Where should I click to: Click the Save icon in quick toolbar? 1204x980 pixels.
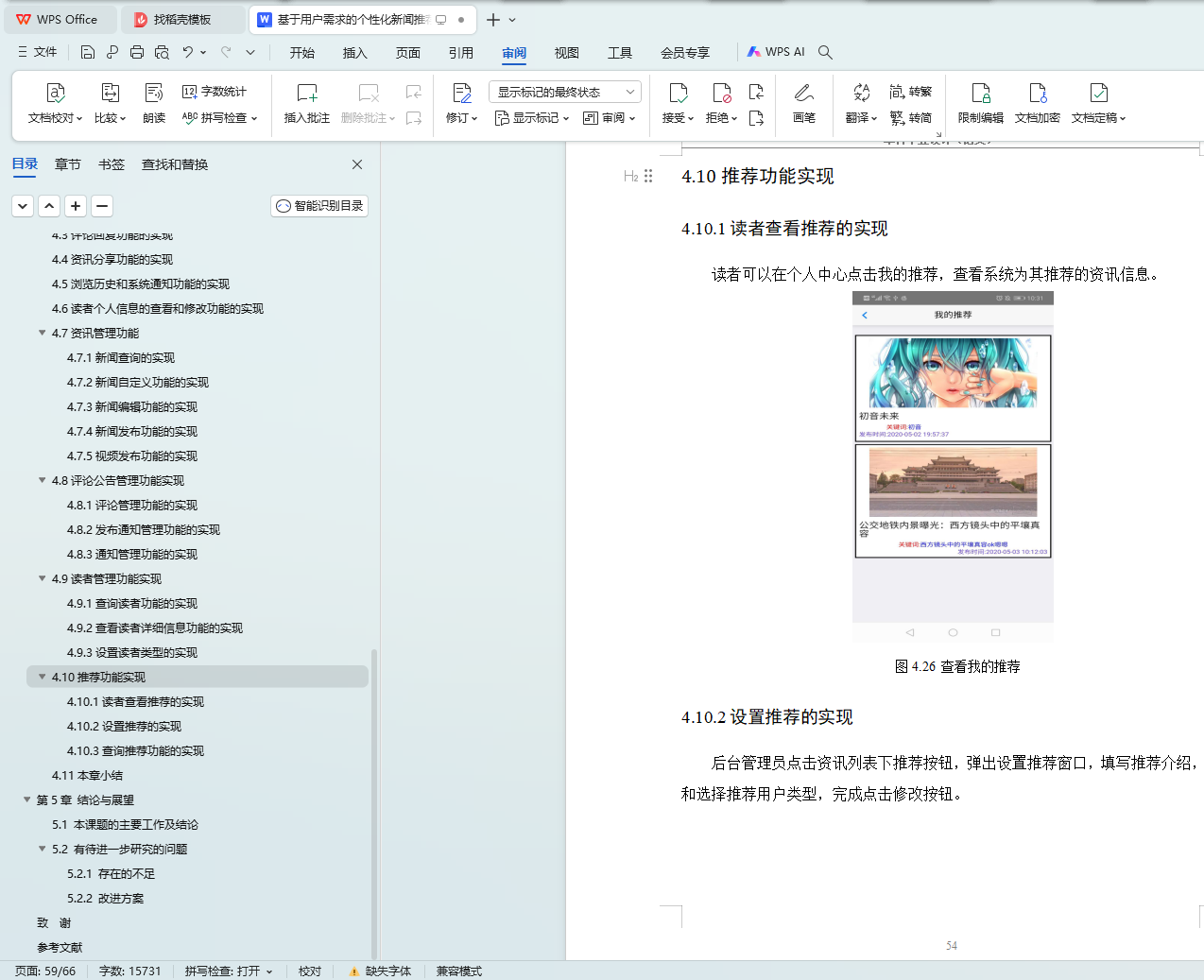tap(87, 52)
